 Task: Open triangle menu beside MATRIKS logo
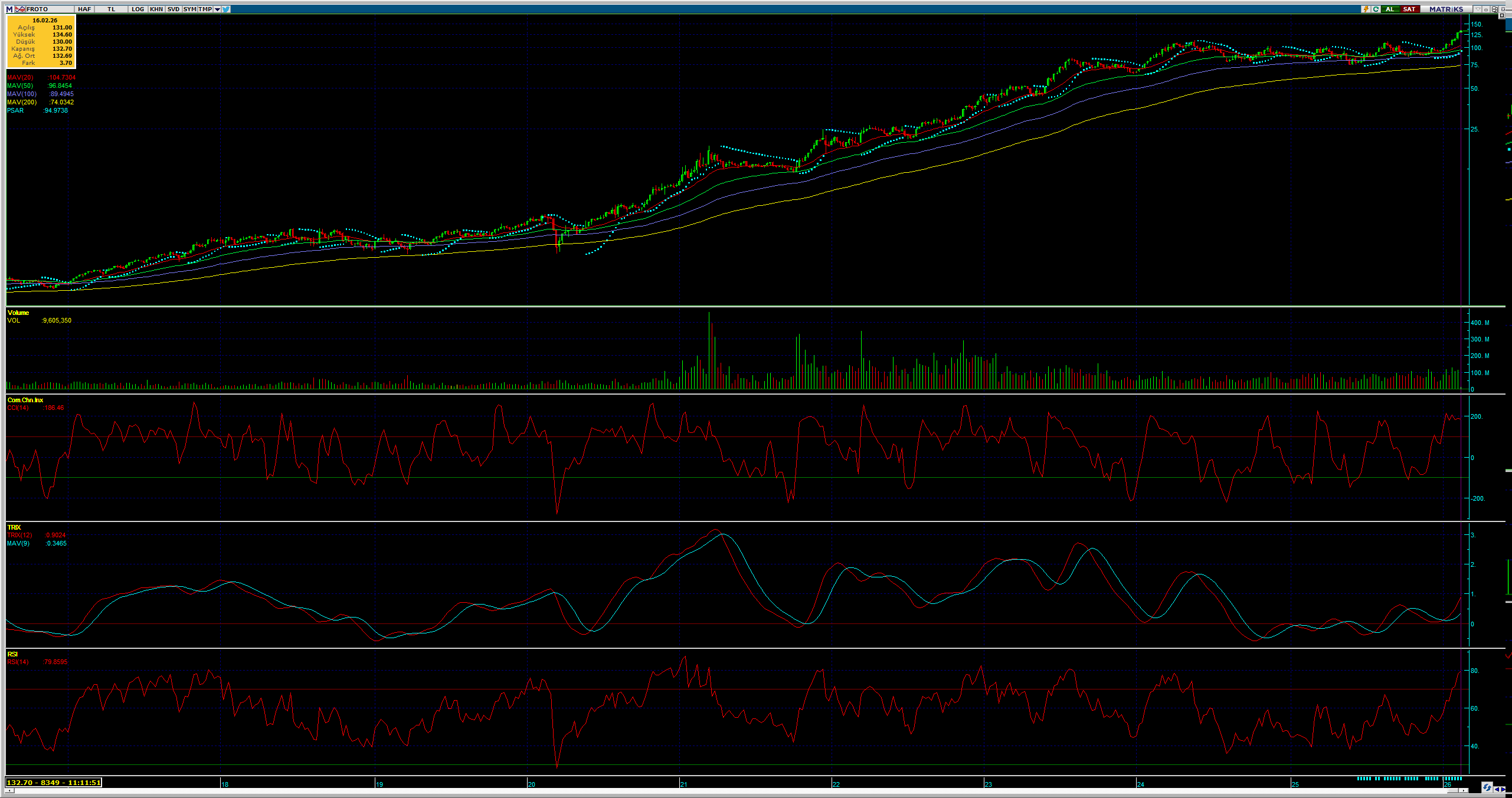pos(1478,9)
